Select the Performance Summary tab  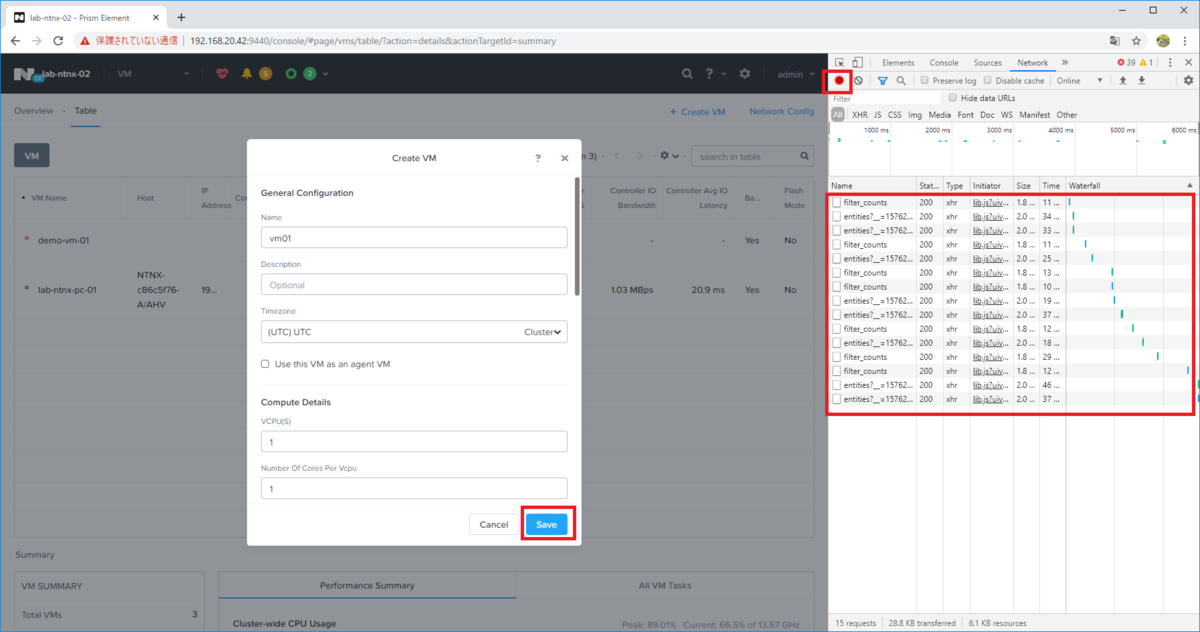(x=367, y=585)
